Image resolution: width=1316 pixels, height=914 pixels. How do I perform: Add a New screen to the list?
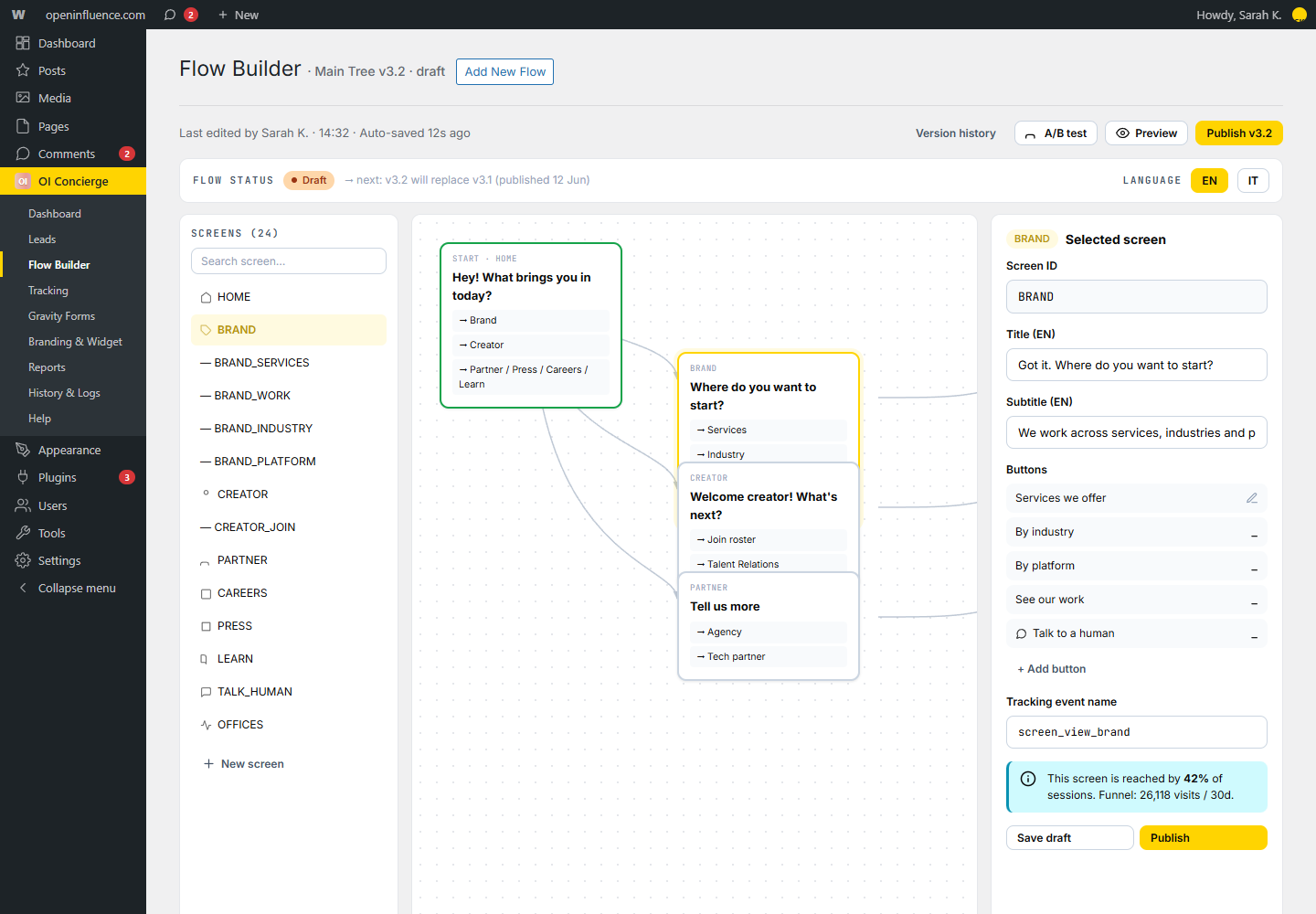click(244, 764)
